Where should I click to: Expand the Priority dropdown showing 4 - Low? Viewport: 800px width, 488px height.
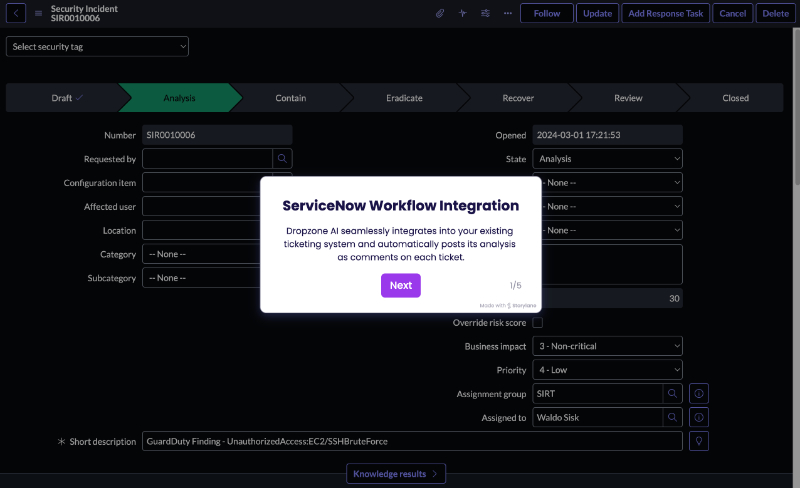(x=608, y=370)
